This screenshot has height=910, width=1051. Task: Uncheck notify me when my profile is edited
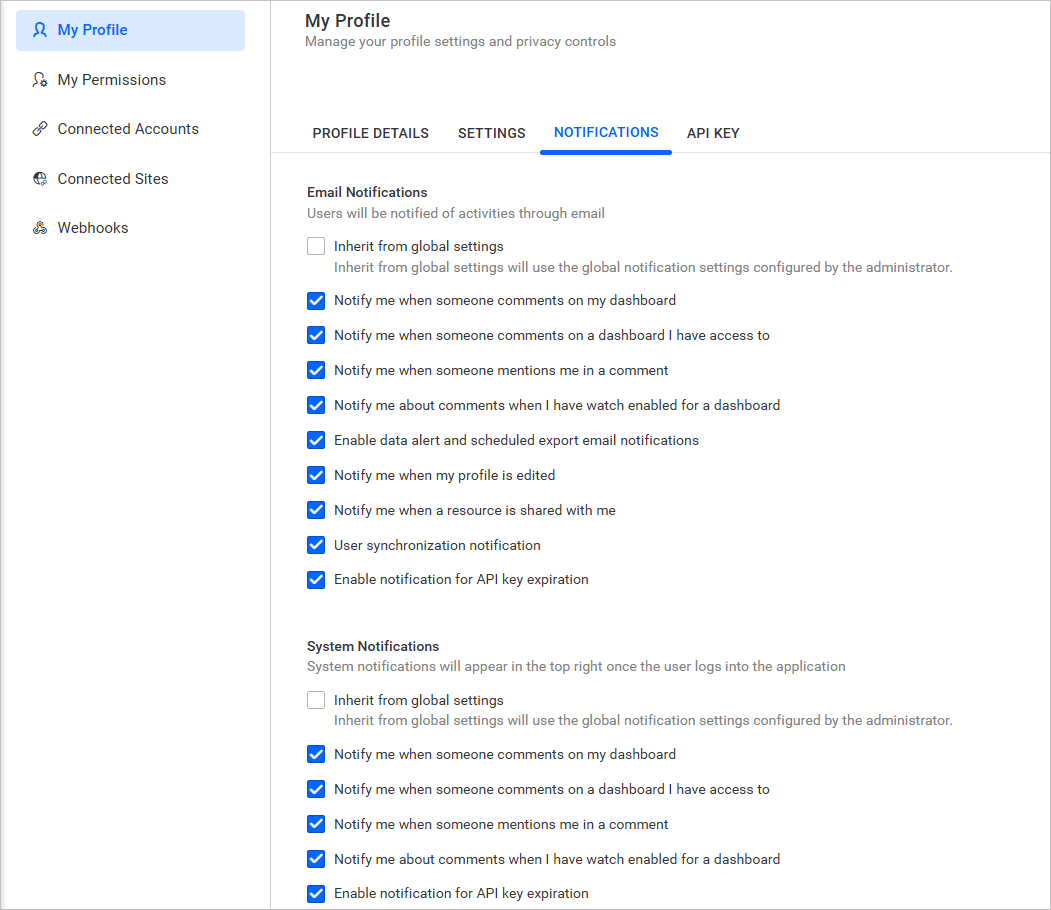point(316,475)
